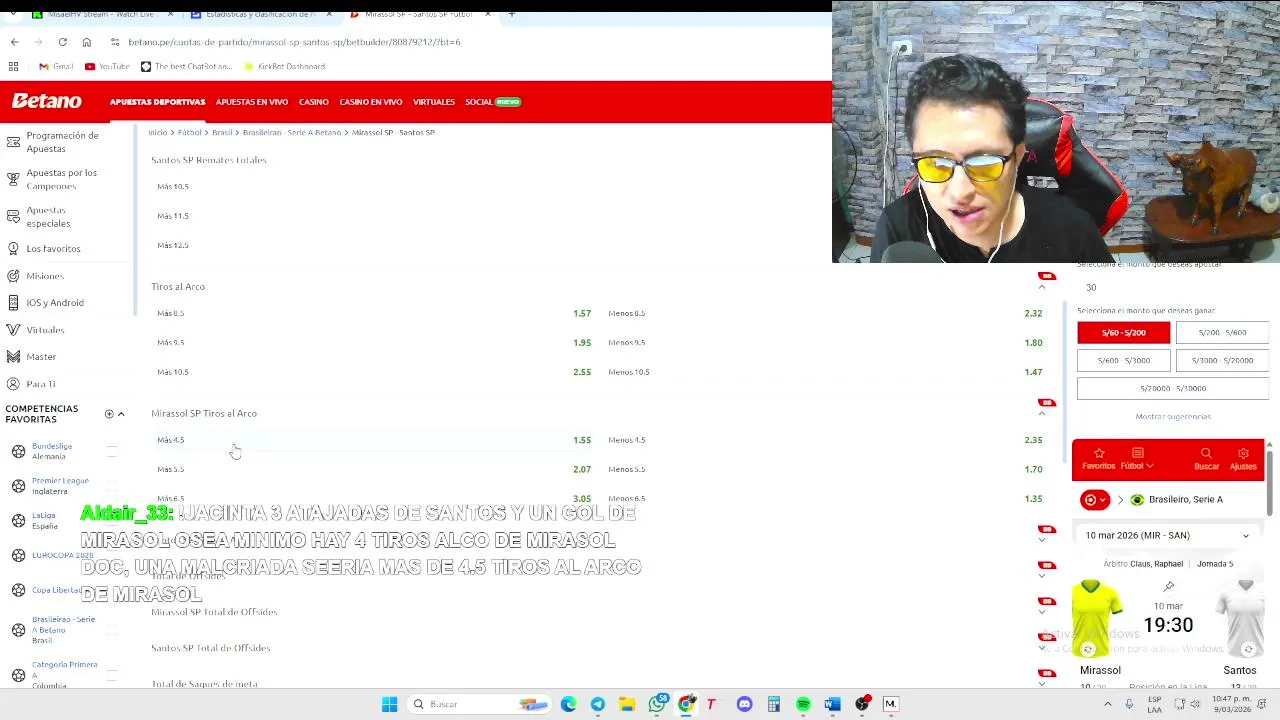
Task: Open Bundesliga Alemania competition
Action: coord(51,451)
